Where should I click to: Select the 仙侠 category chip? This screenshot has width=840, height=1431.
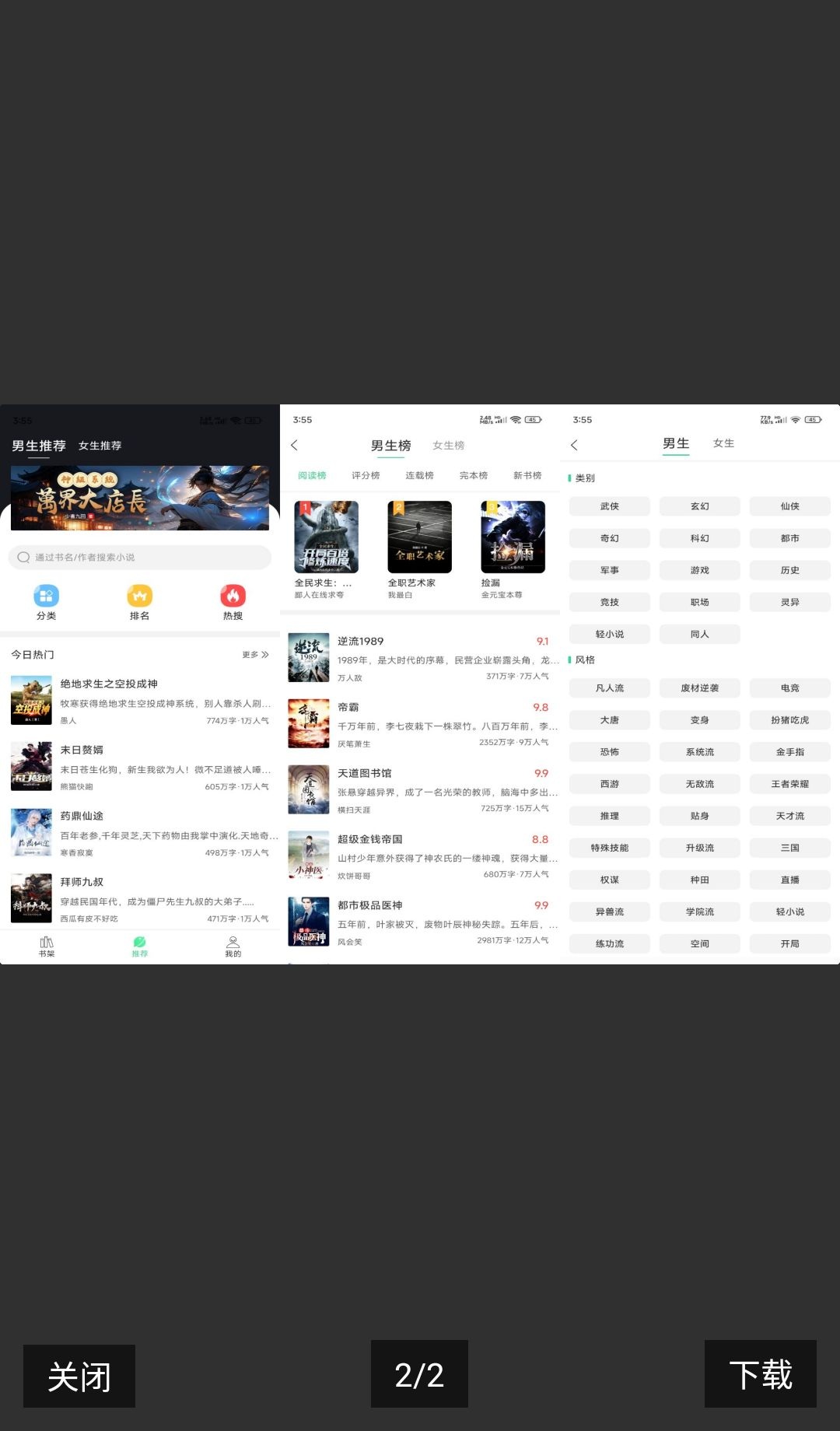[790, 506]
